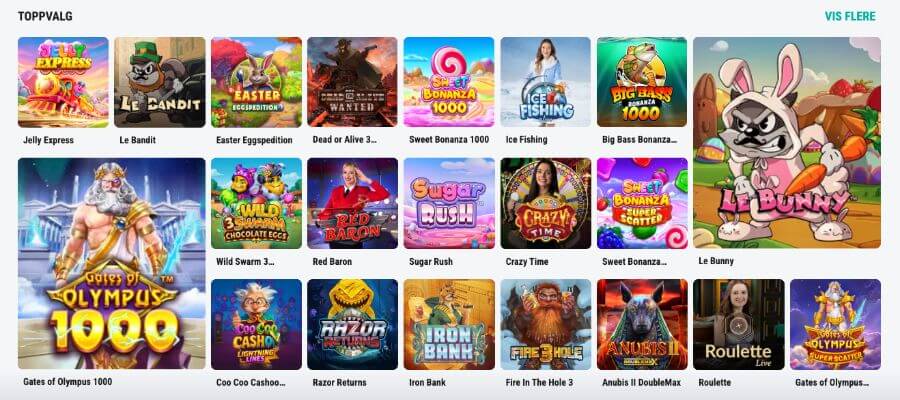The height and width of the screenshot is (400, 900).
Task: Click the Iron Bank title text
Action: point(428,382)
